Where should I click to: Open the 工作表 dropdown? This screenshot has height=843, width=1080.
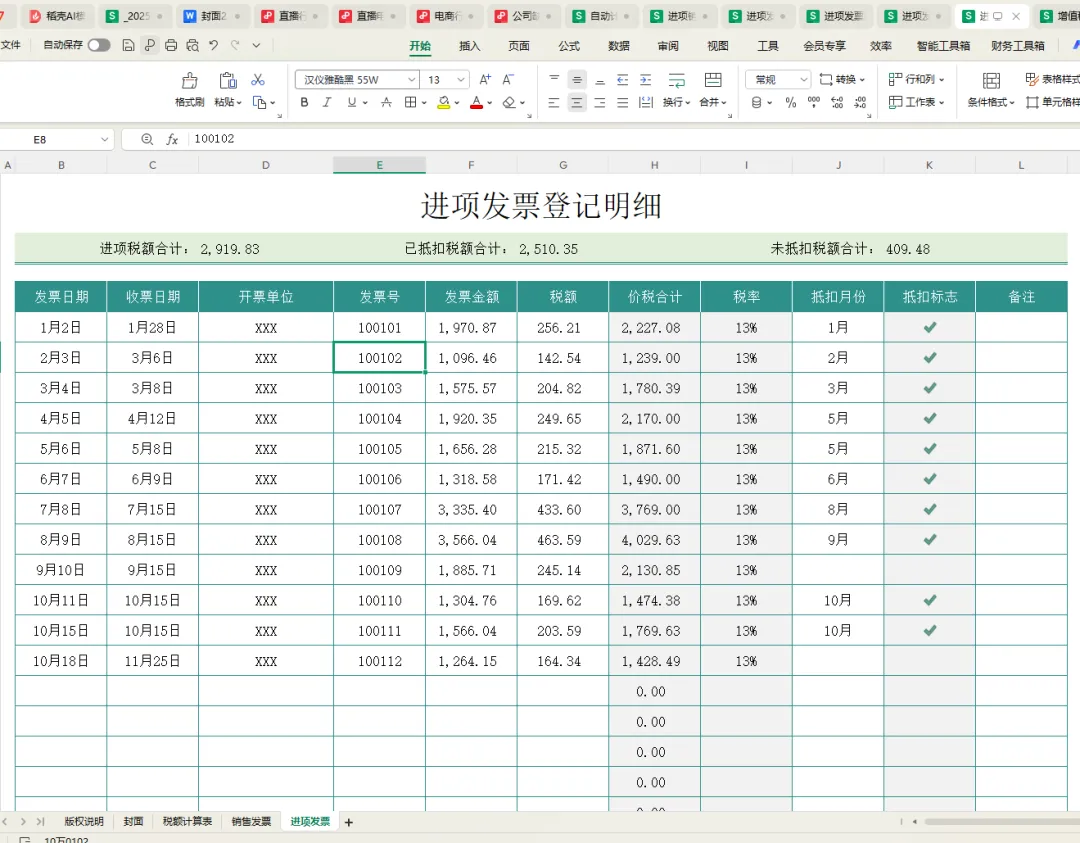pyautogui.click(x=916, y=102)
